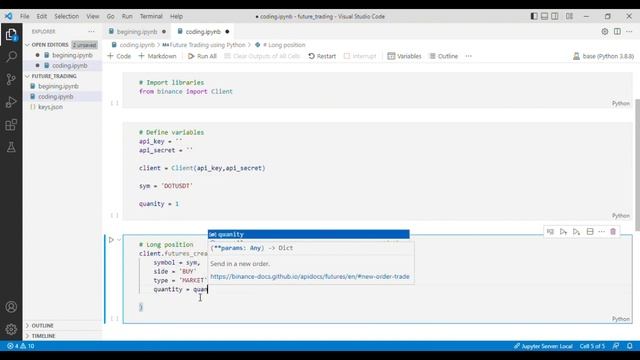This screenshot has height=360, width=640.
Task: Toggle primary side bar layout icon
Action: coord(534,16)
